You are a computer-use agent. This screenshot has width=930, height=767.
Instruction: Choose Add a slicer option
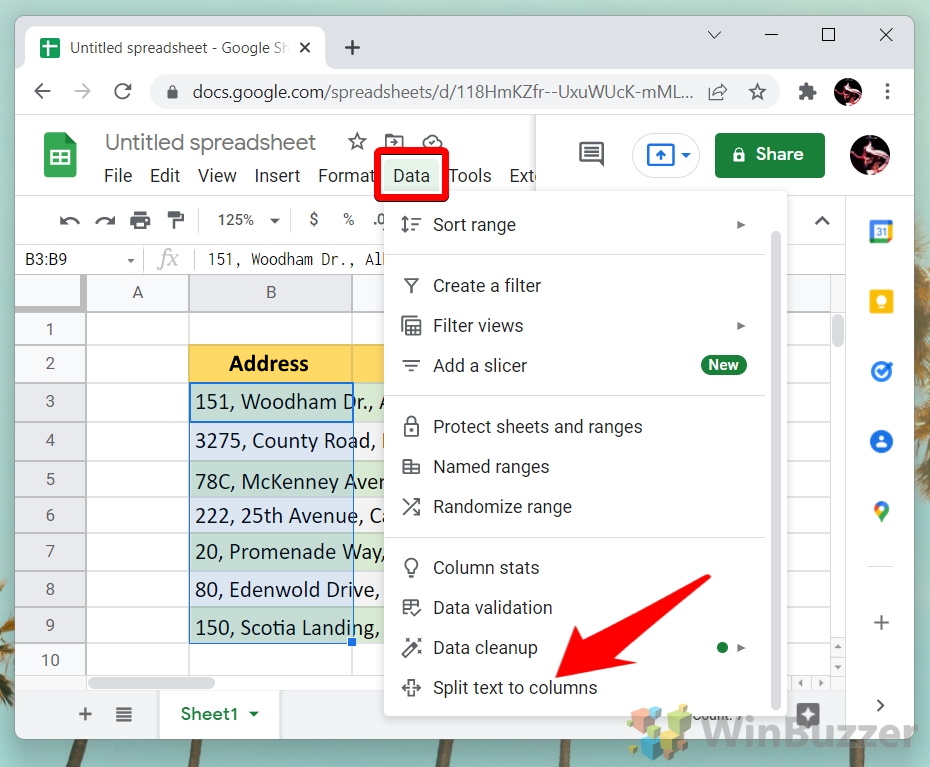click(574, 365)
